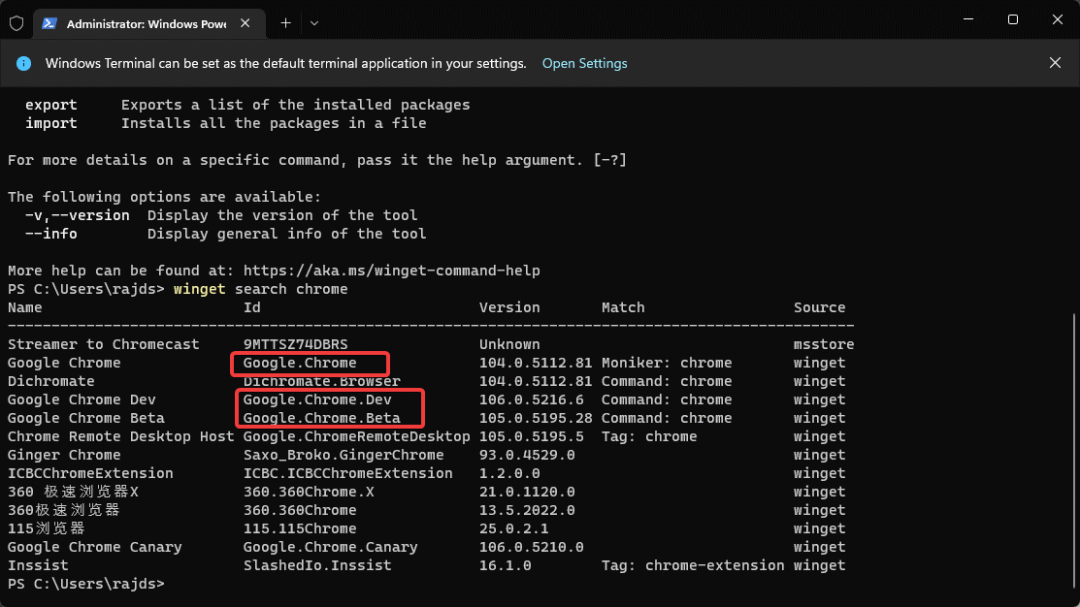Click 'msstore' source value
The width and height of the screenshot is (1080, 607).
[x=824, y=344]
